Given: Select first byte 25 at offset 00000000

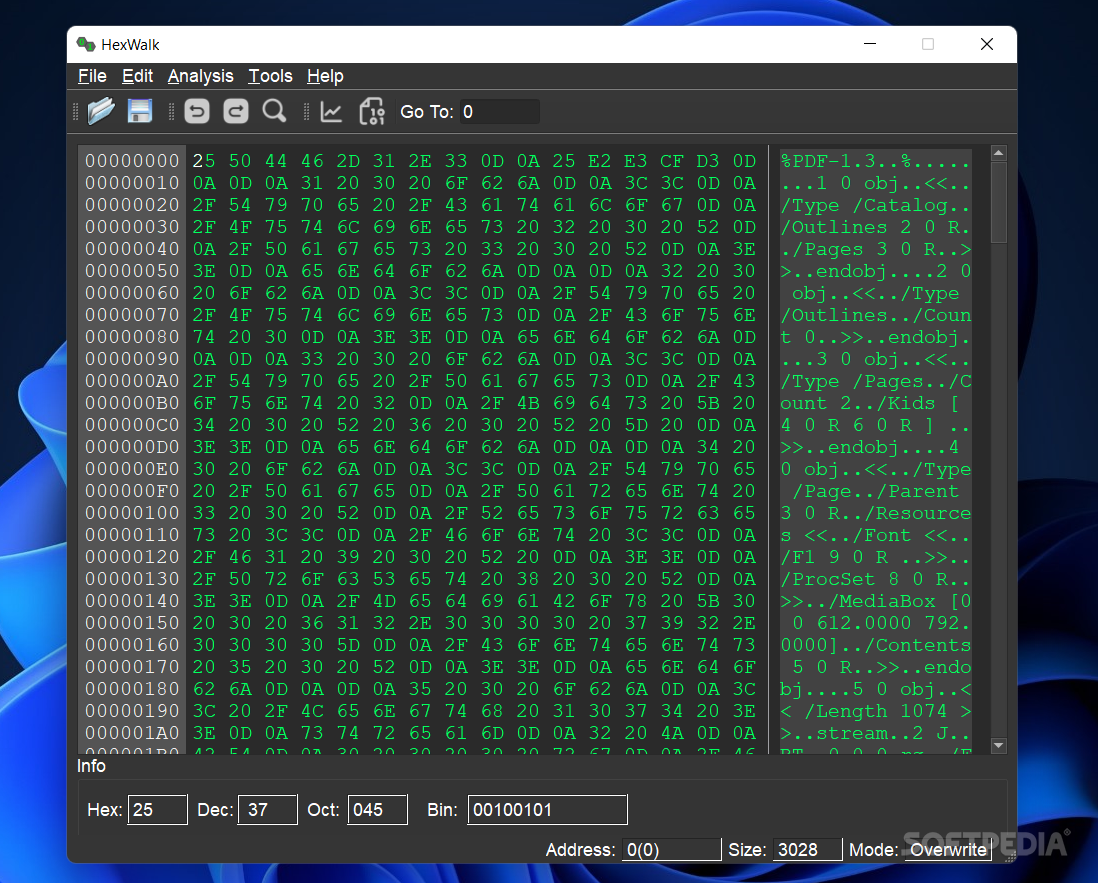Looking at the screenshot, I should 204,161.
